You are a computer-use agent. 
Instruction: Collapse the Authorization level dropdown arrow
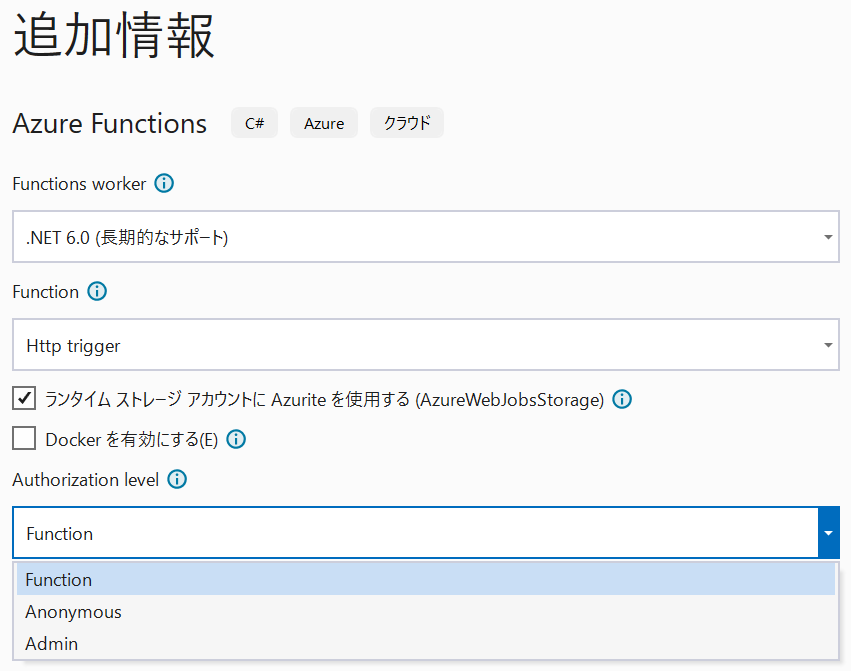click(x=828, y=533)
